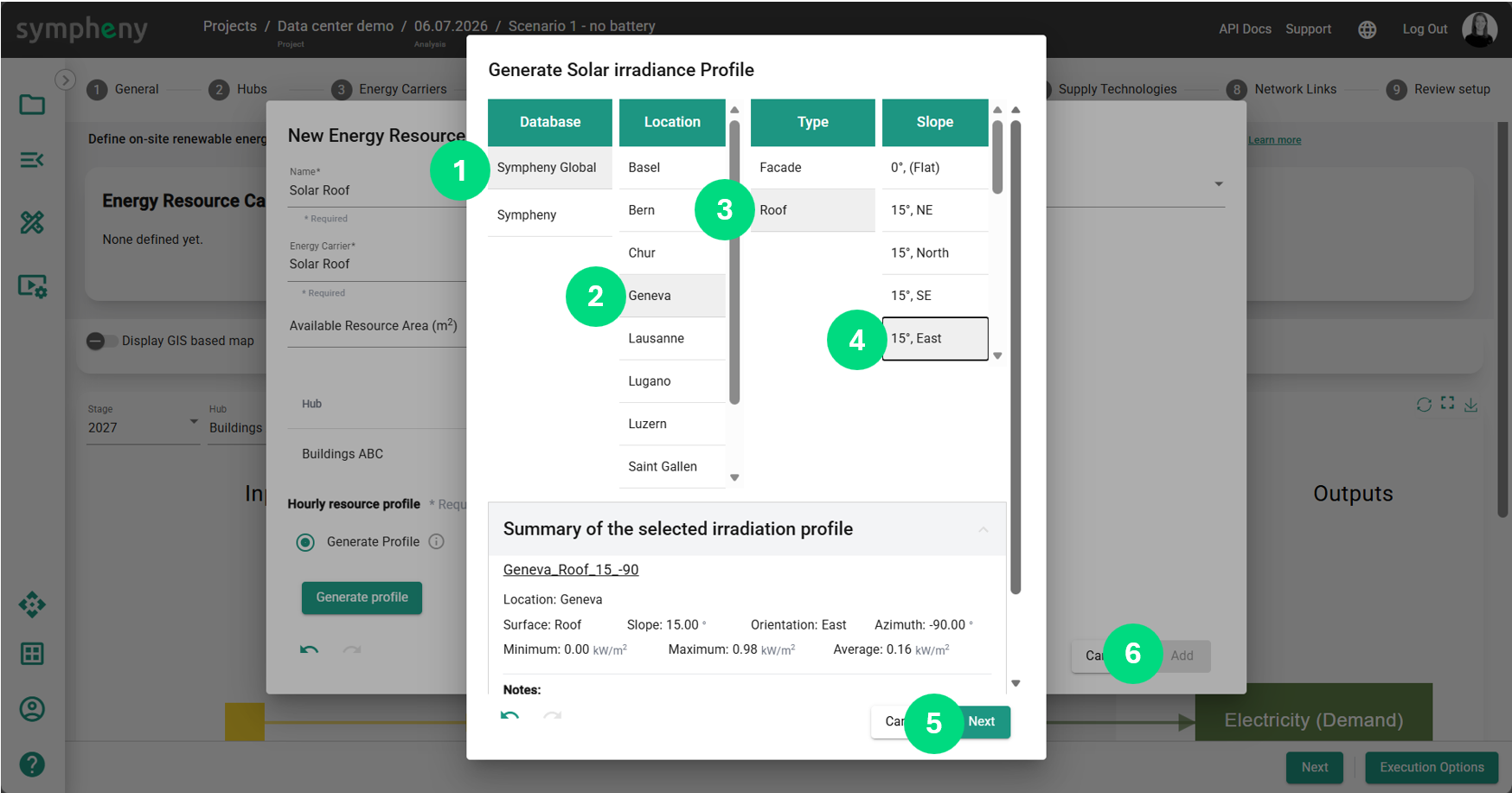Screen dimensions: 1512x793
Task: Click the Location list scroll down arrow
Action: (x=734, y=477)
